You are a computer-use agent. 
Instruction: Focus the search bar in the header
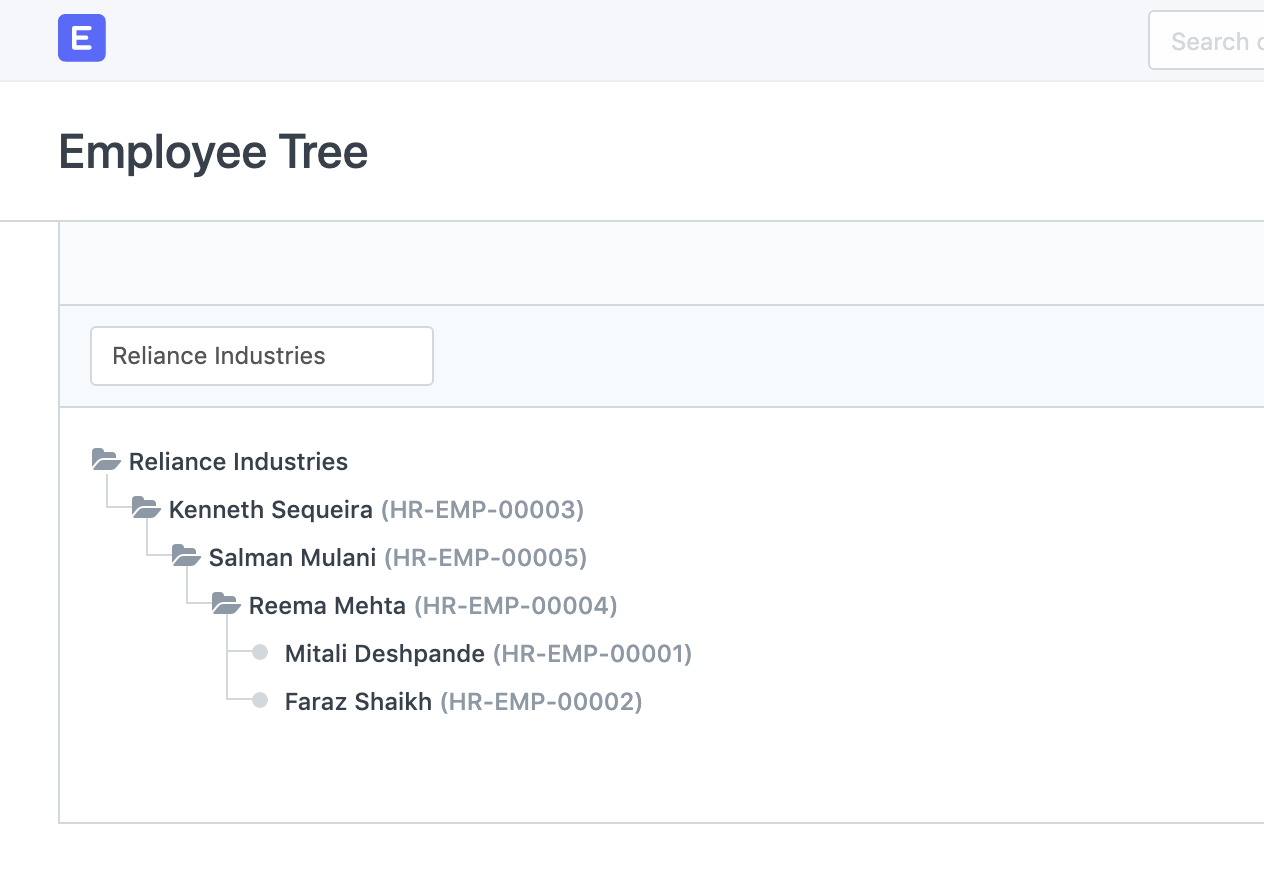tap(1206, 41)
